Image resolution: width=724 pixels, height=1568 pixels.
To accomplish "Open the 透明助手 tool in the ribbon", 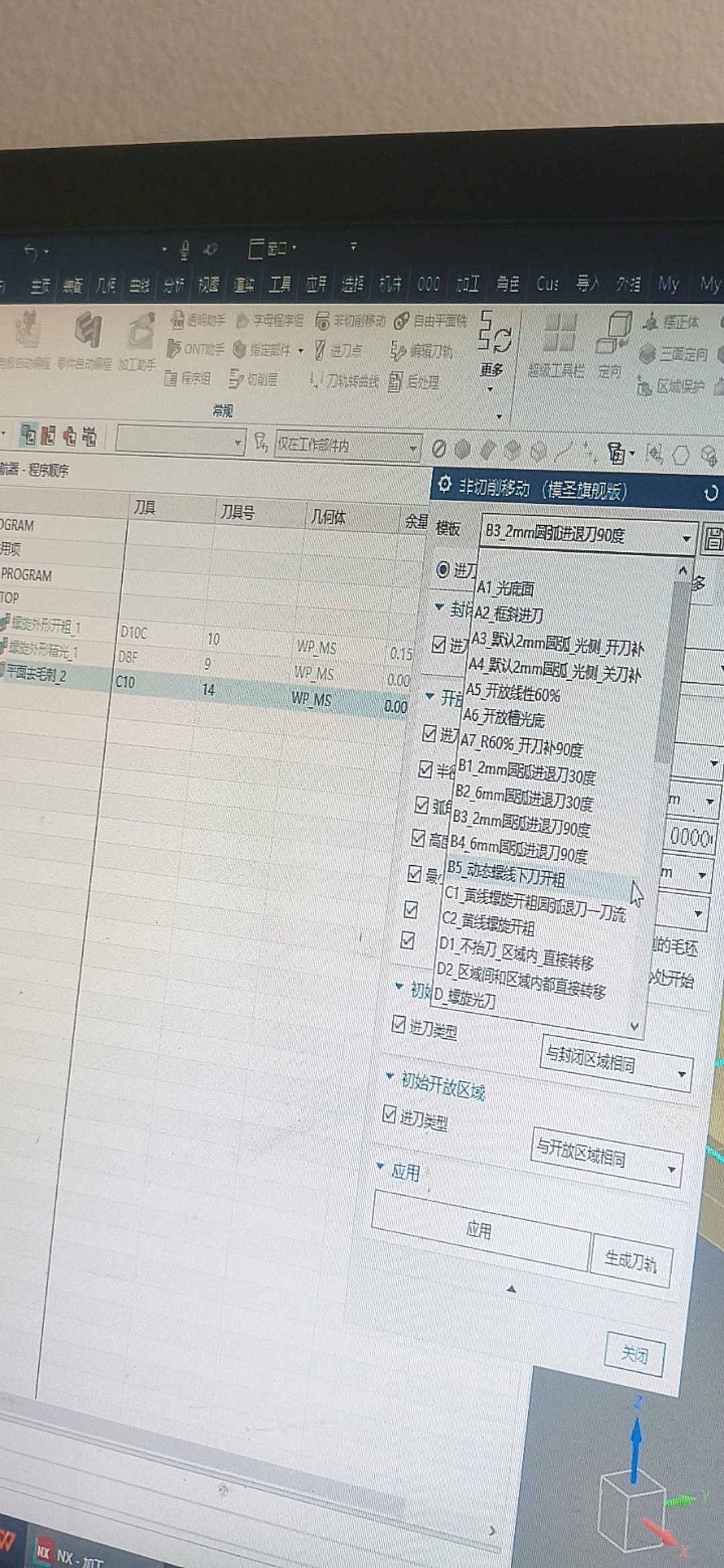I will tap(198, 321).
